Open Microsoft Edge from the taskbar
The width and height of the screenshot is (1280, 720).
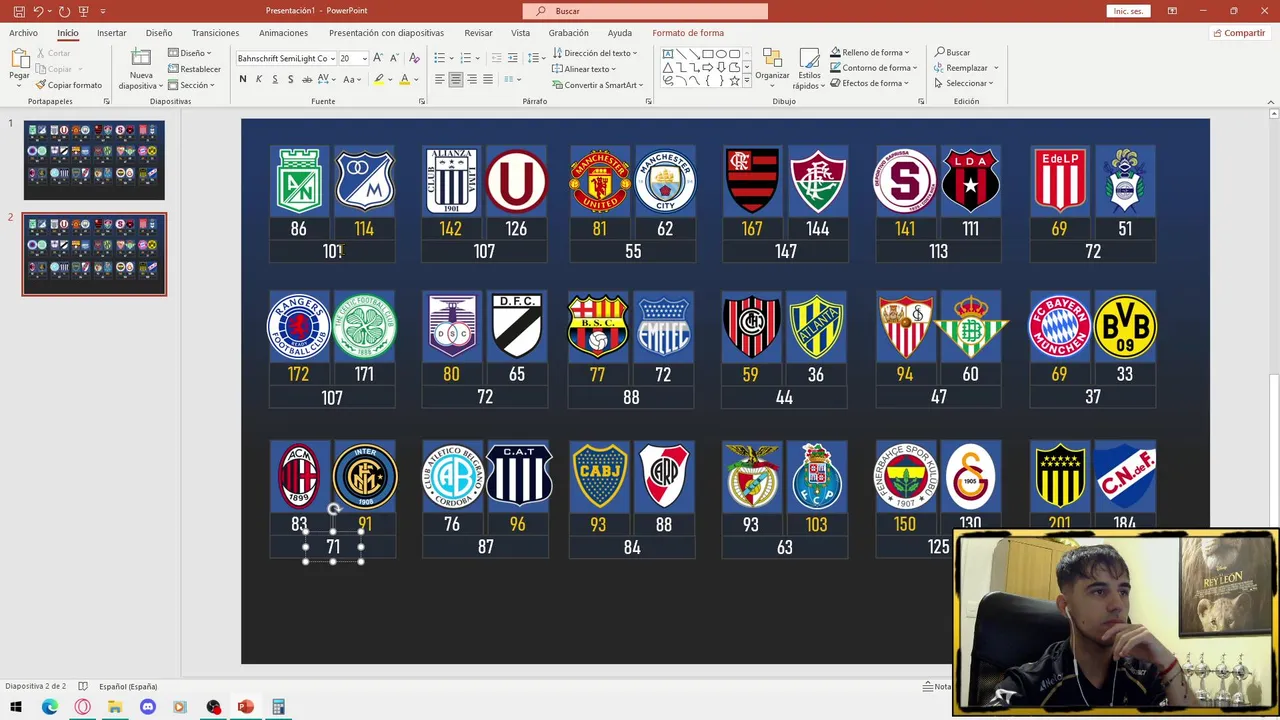click(49, 707)
